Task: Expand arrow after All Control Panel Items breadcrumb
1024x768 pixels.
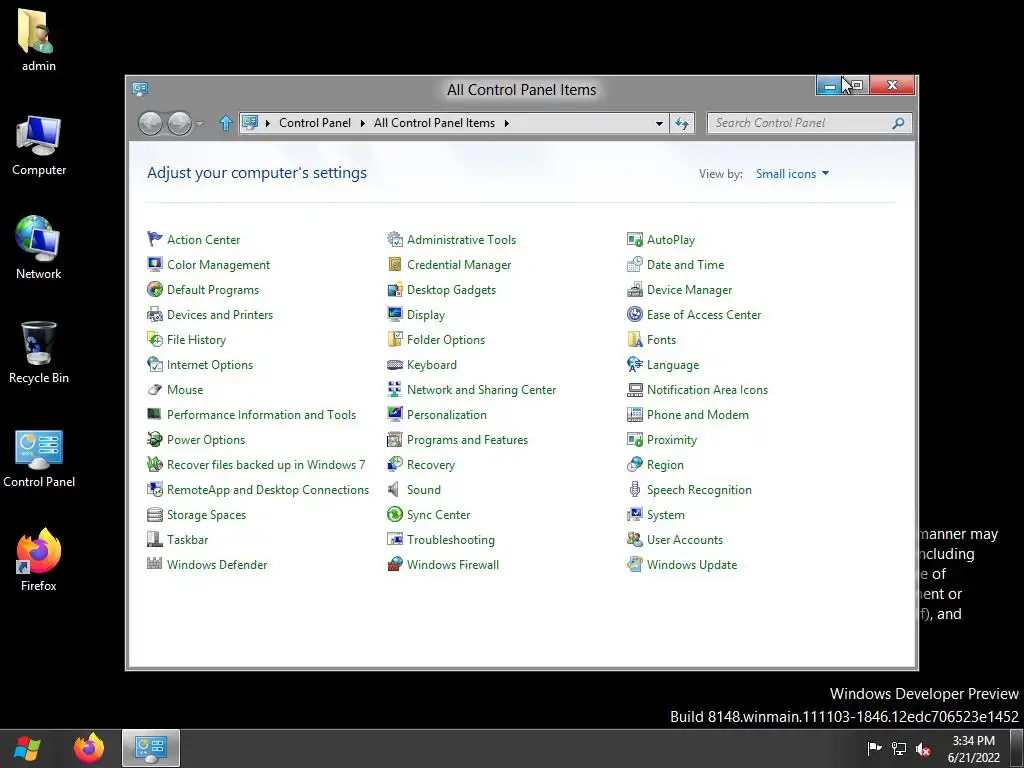Action: tap(506, 123)
